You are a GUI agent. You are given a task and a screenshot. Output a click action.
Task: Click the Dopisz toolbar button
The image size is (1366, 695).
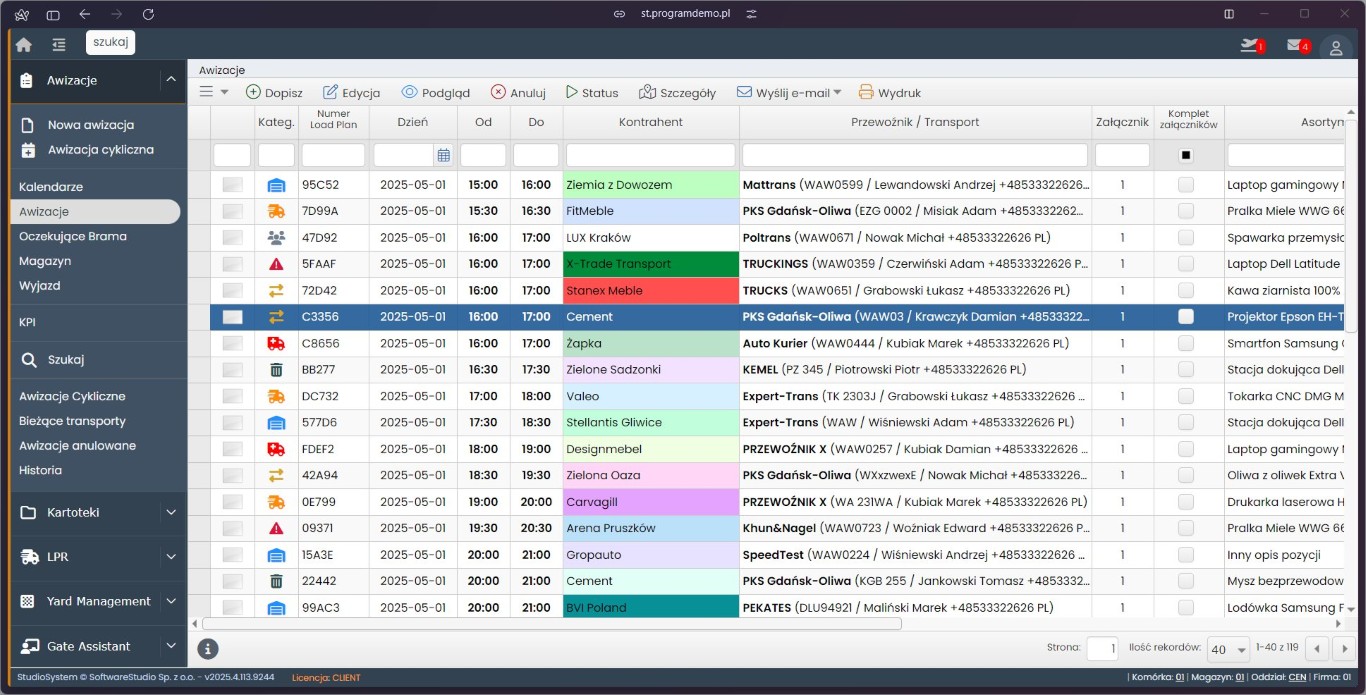pyautogui.click(x=274, y=93)
